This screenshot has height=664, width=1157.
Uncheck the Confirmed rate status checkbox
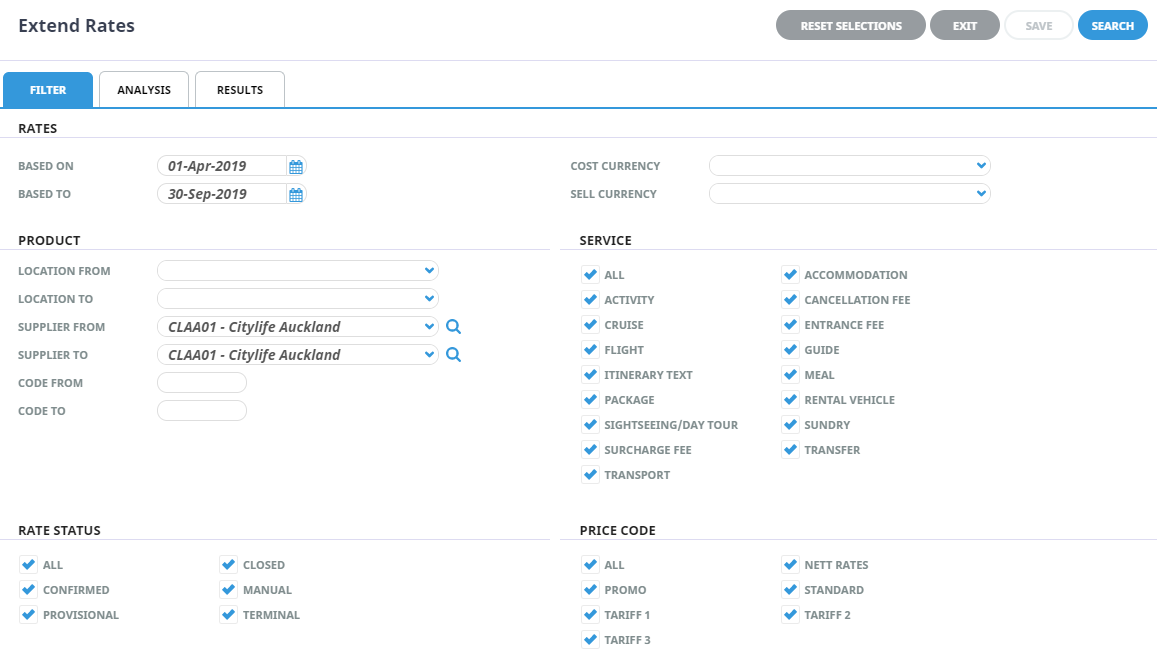[x=29, y=591]
